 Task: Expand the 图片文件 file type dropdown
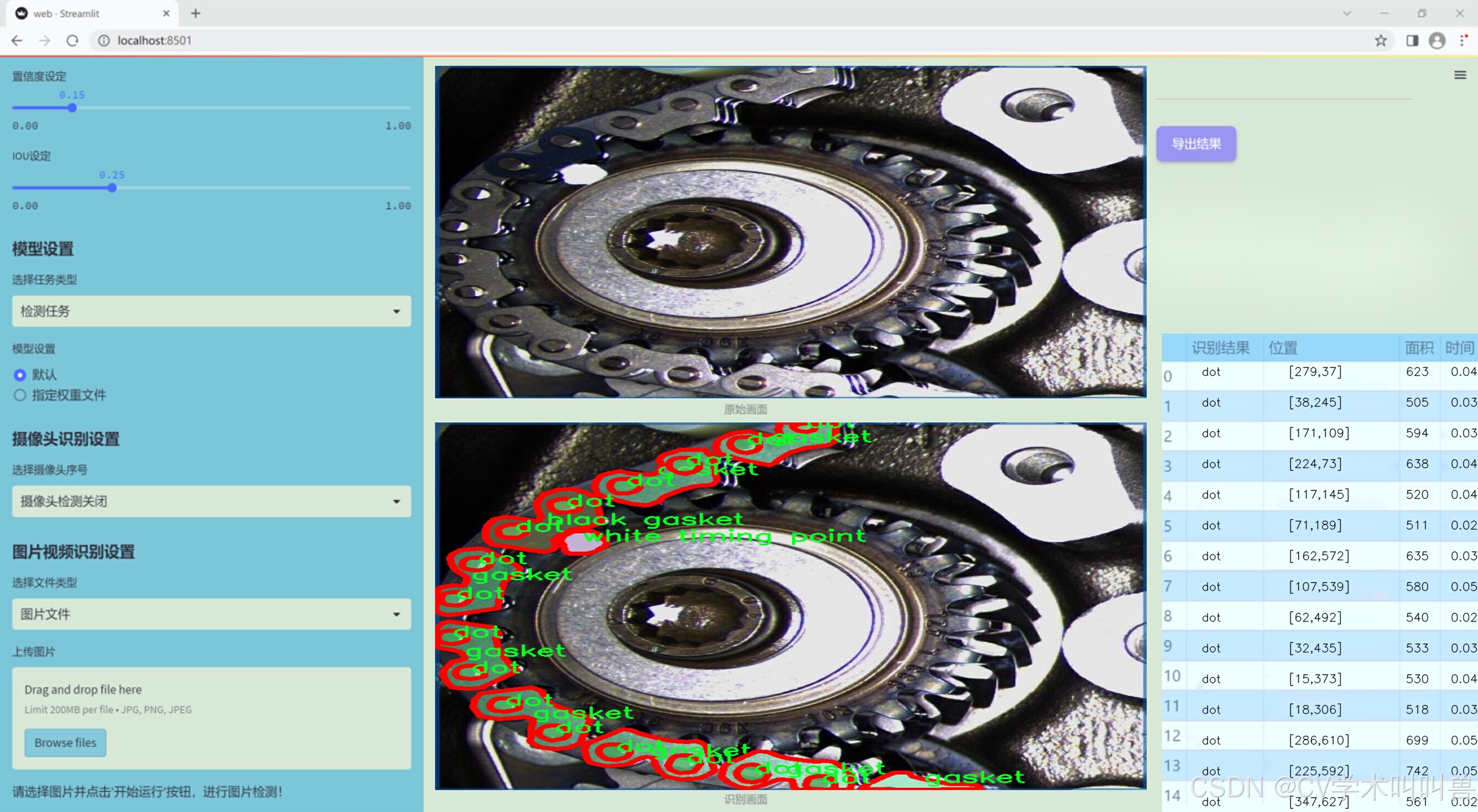point(211,614)
